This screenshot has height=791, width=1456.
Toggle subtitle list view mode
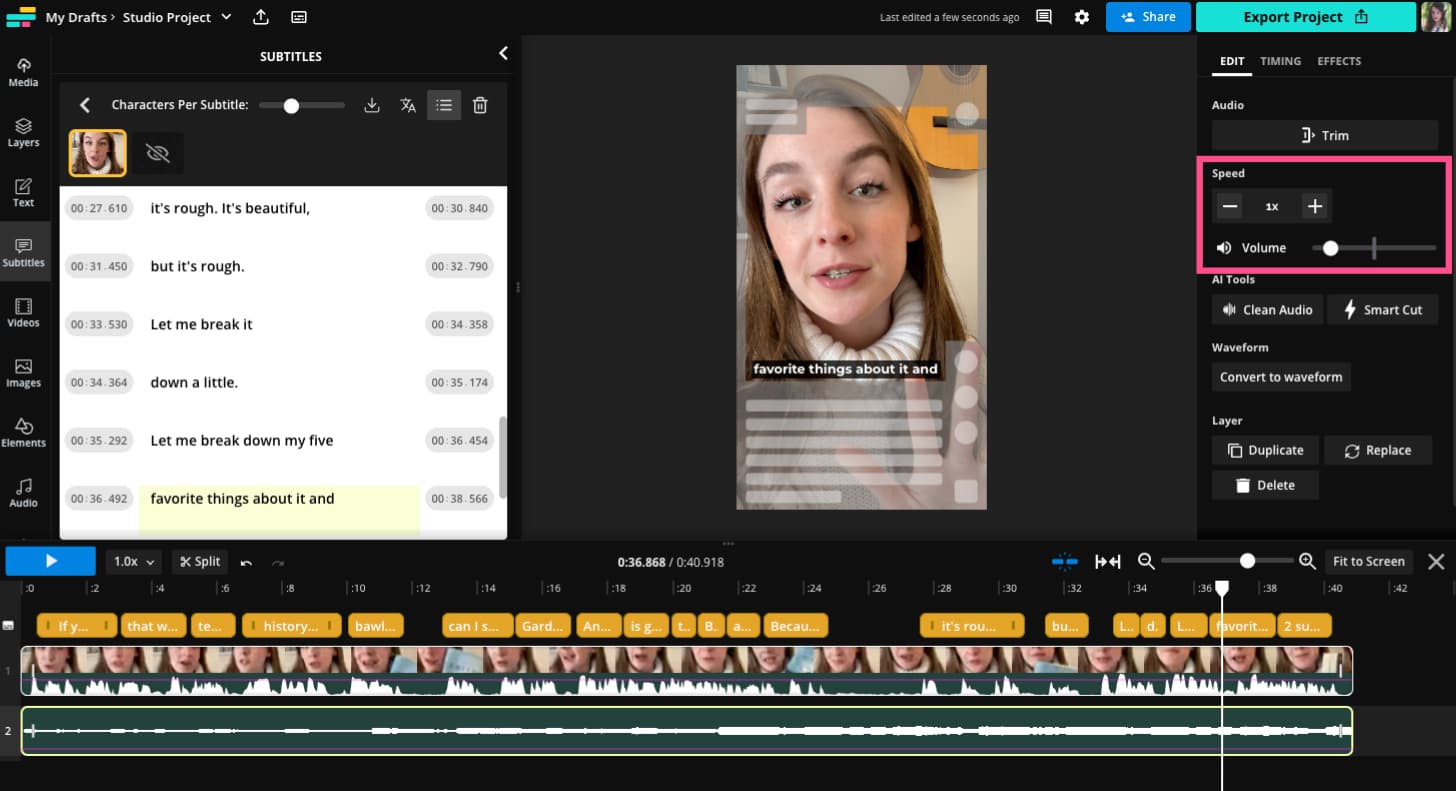click(x=444, y=105)
